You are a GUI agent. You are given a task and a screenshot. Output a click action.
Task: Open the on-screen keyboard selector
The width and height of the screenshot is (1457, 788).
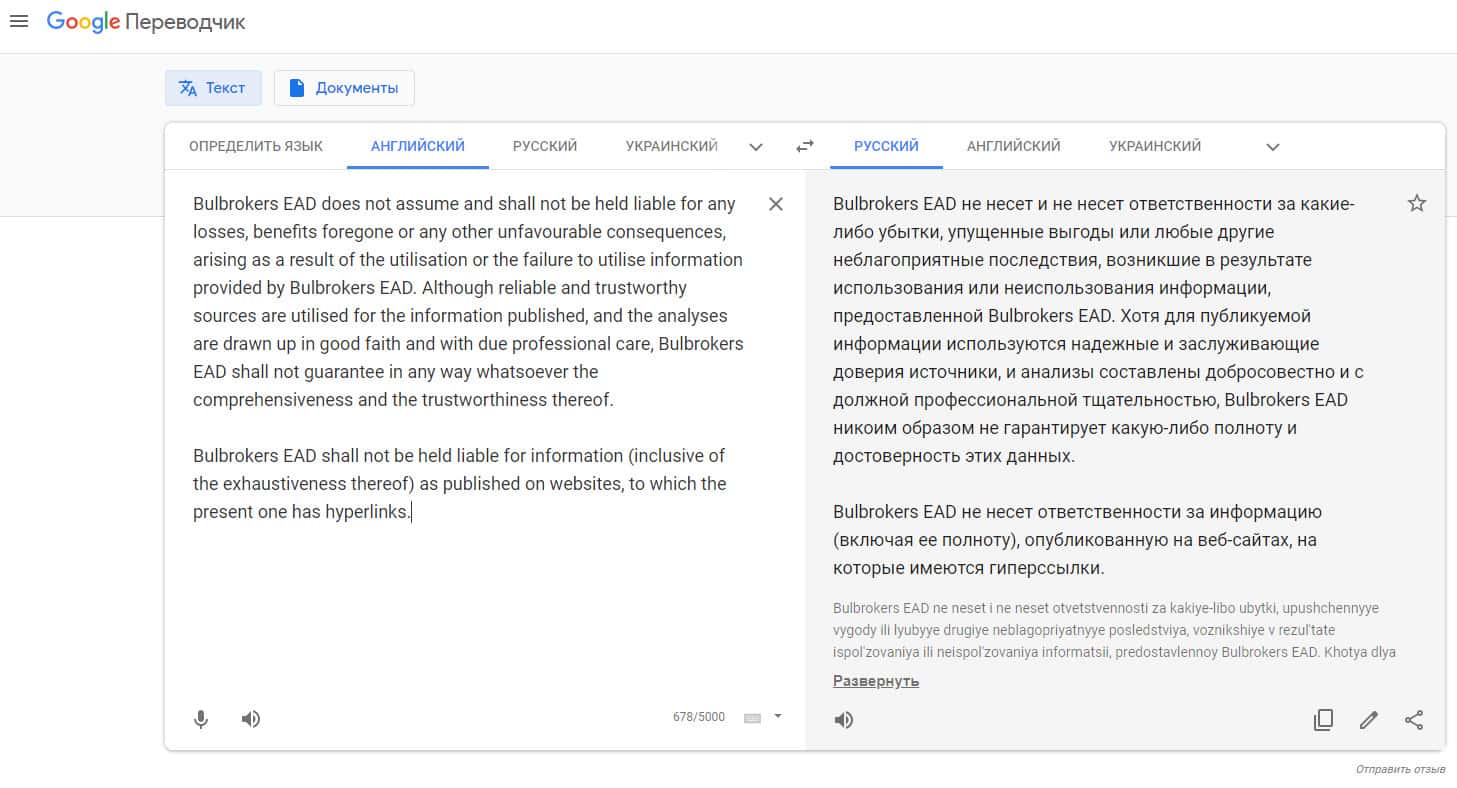pos(763,717)
